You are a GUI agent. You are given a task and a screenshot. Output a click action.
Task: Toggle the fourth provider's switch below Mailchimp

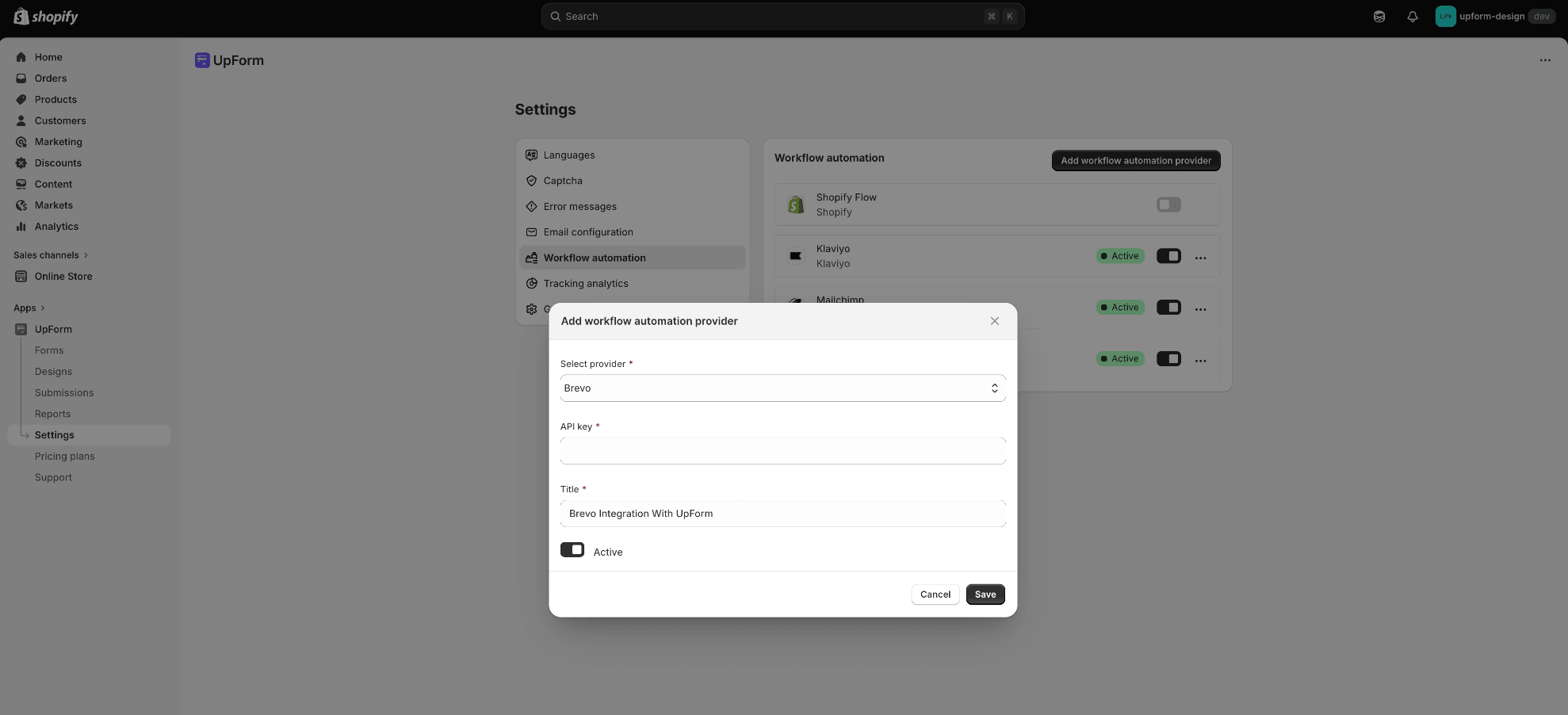tap(1168, 359)
